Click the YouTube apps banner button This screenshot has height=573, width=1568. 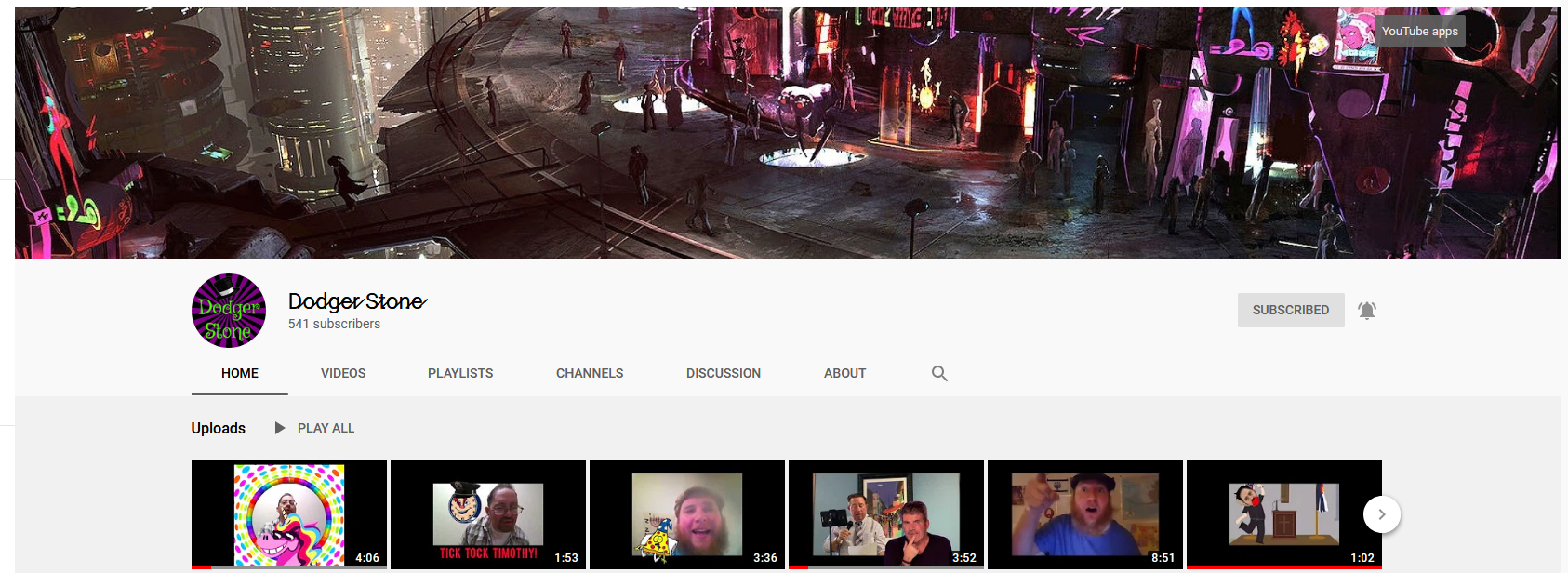click(x=1419, y=31)
